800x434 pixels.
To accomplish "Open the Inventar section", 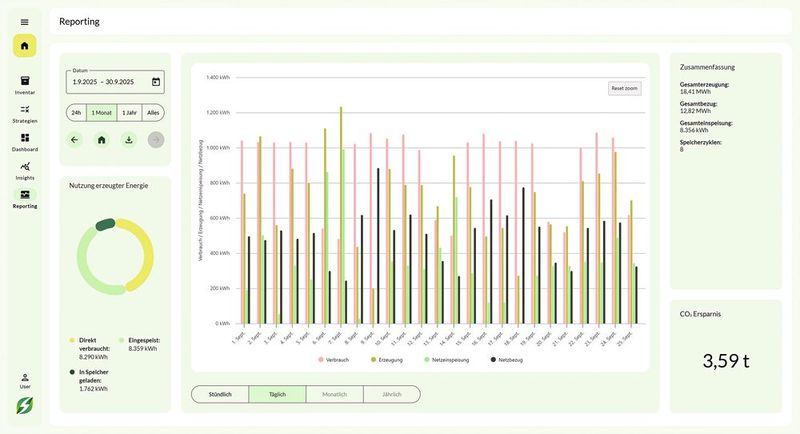I will (x=25, y=85).
